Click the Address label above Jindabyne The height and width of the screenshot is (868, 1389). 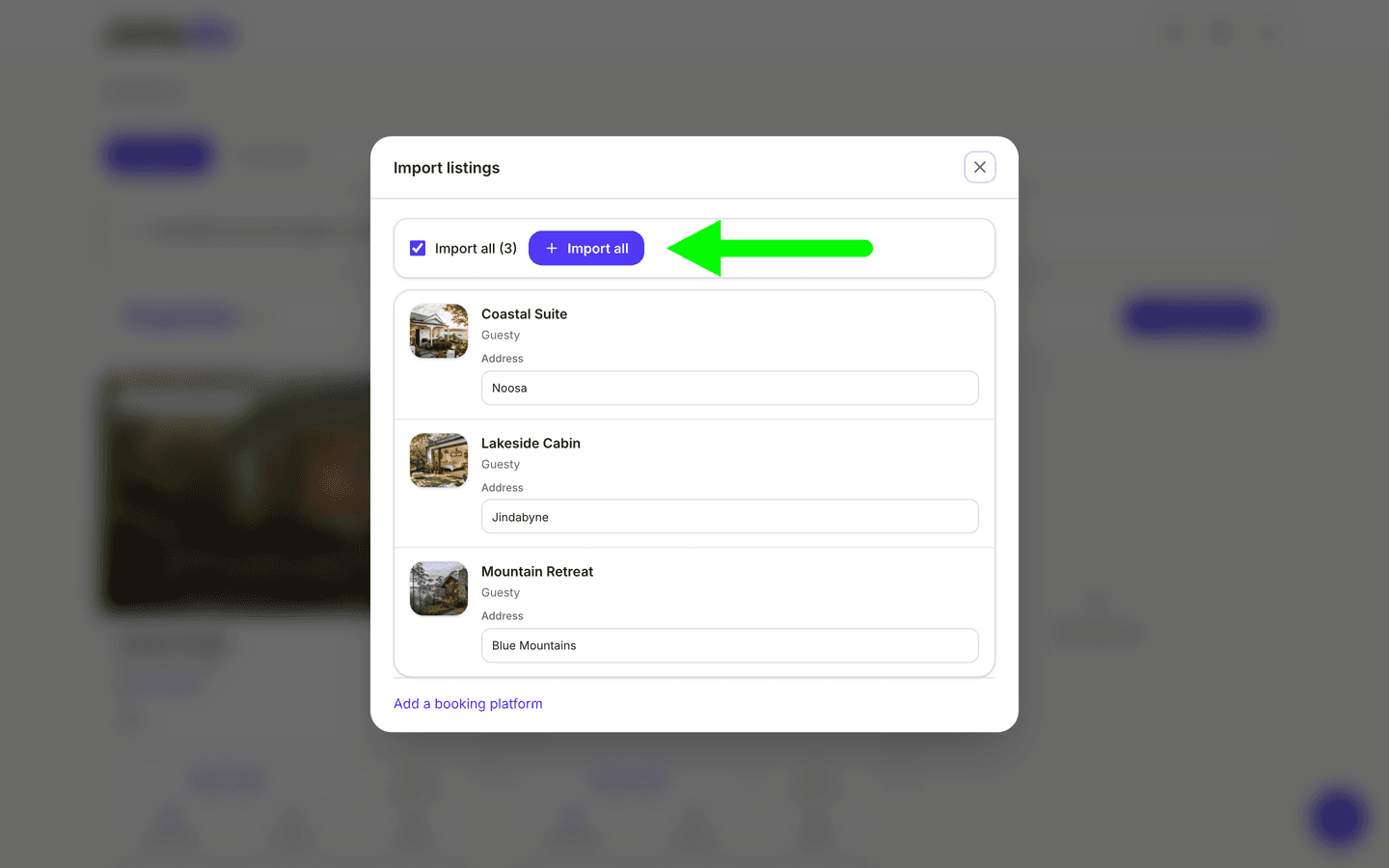click(x=503, y=488)
